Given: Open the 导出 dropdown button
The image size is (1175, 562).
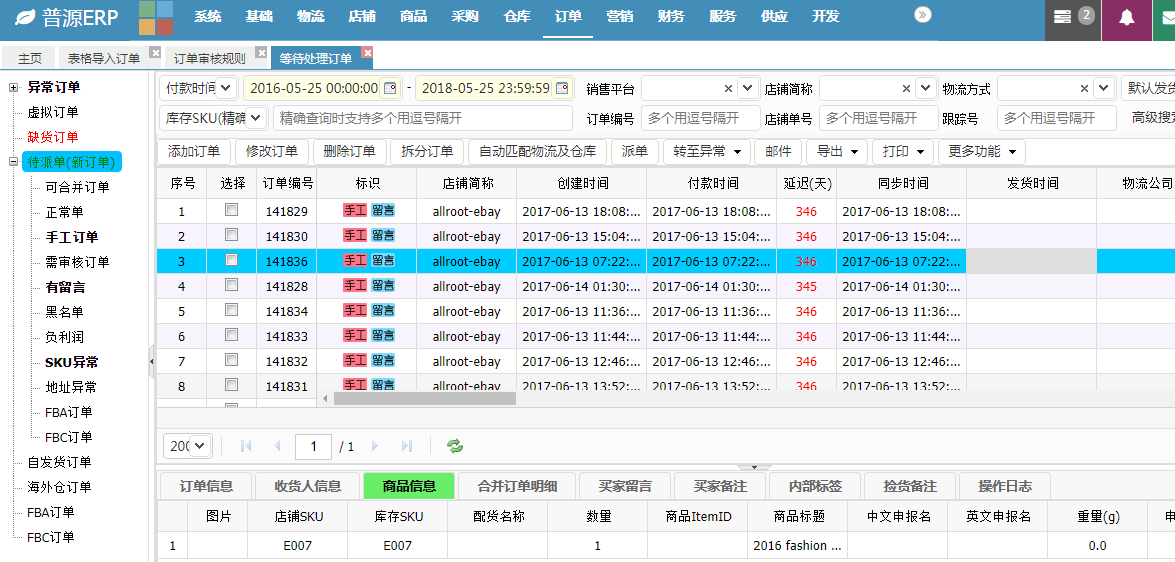Looking at the screenshot, I should [836, 151].
